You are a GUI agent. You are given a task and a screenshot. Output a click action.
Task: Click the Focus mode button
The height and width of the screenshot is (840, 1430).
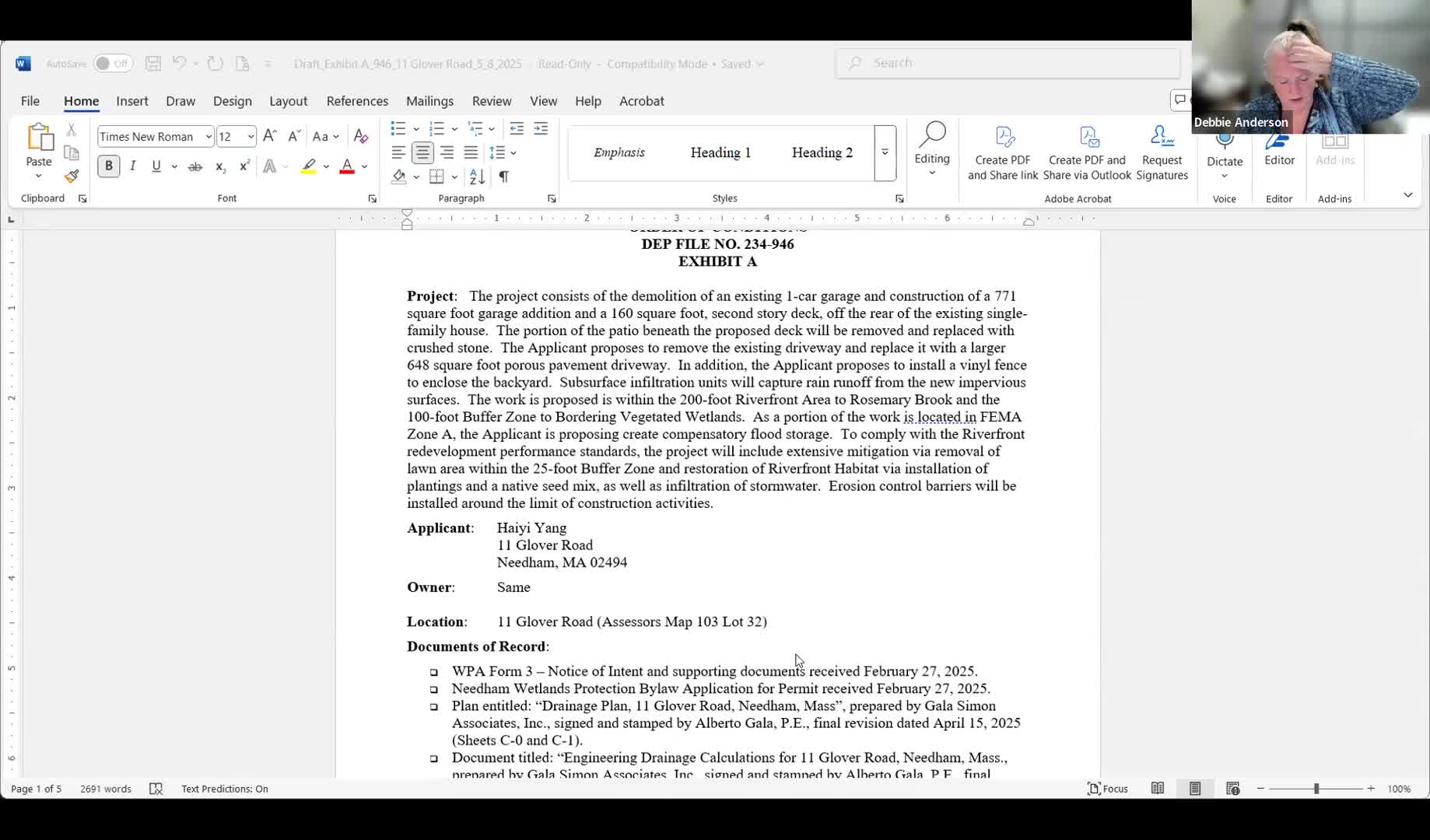1107,789
